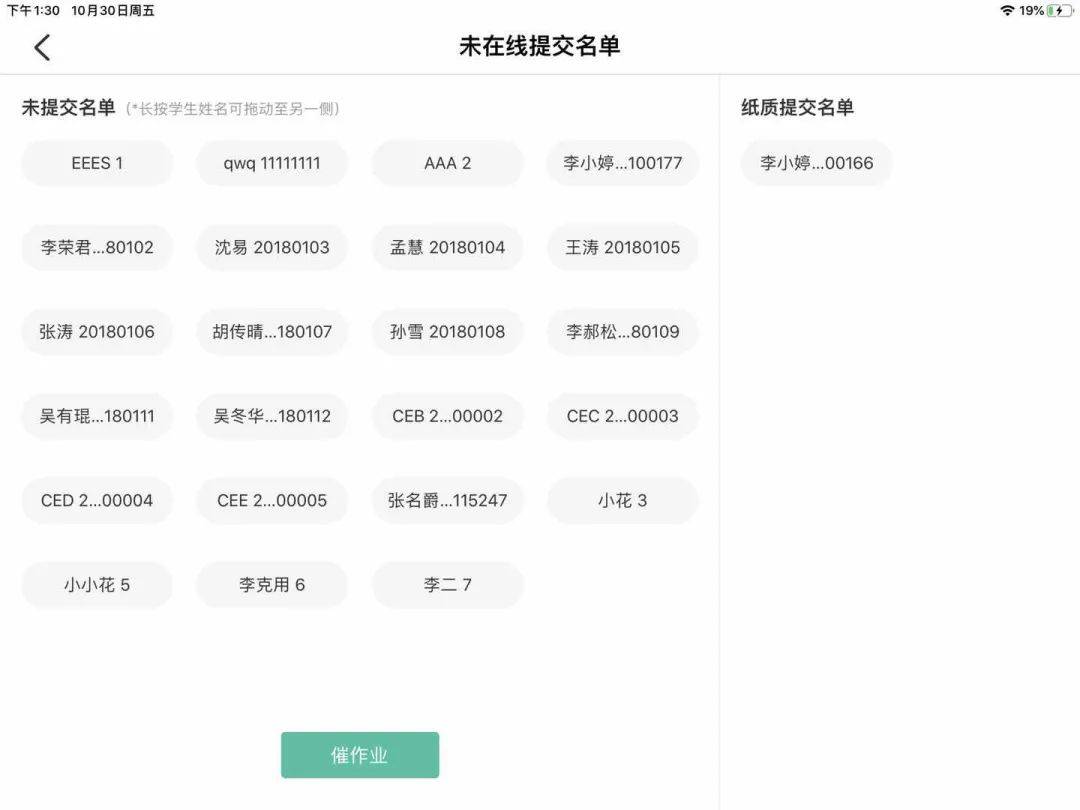The width and height of the screenshot is (1080, 810).
Task: Select student chip 沈易 20180103
Action: (272, 247)
